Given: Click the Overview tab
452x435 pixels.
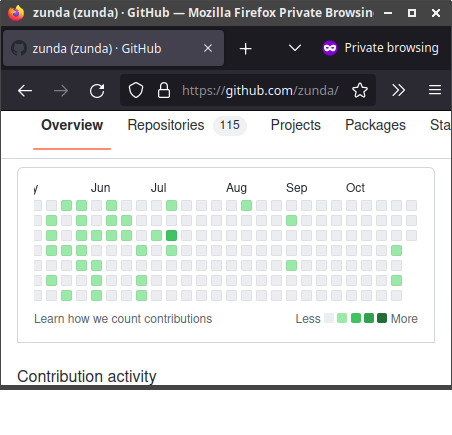Looking at the screenshot, I should tap(72, 125).
